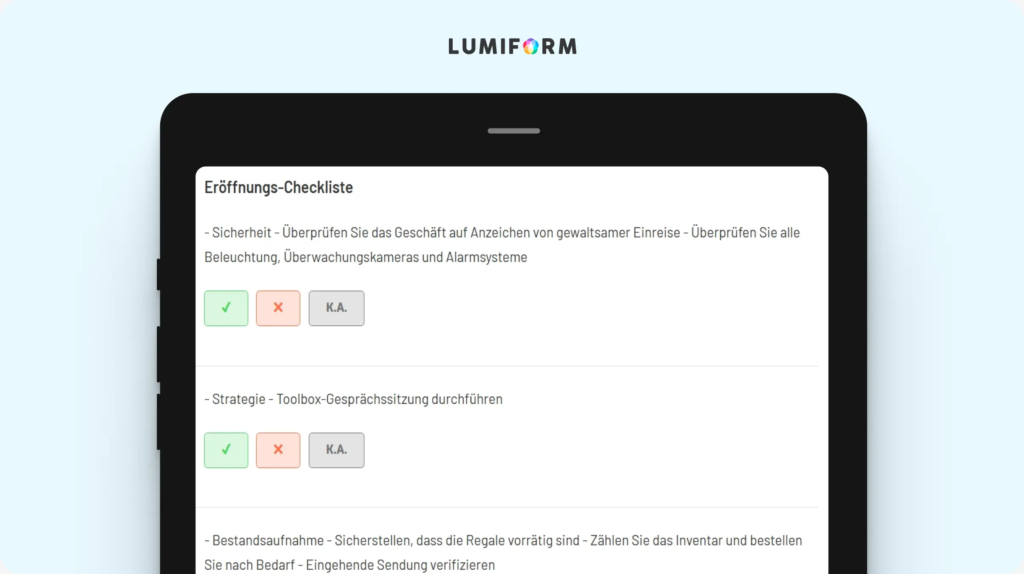Viewport: 1024px width, 574px height.
Task: Click 'Eingehende Sendung verifizieren' text
Action: (x=400, y=565)
